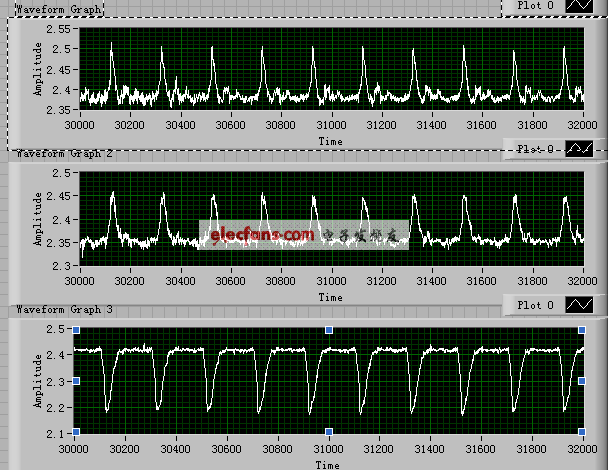Click the 'Amplitude' axis label of Waveform Graph 3
The width and height of the screenshot is (608, 470).
click(x=37, y=381)
